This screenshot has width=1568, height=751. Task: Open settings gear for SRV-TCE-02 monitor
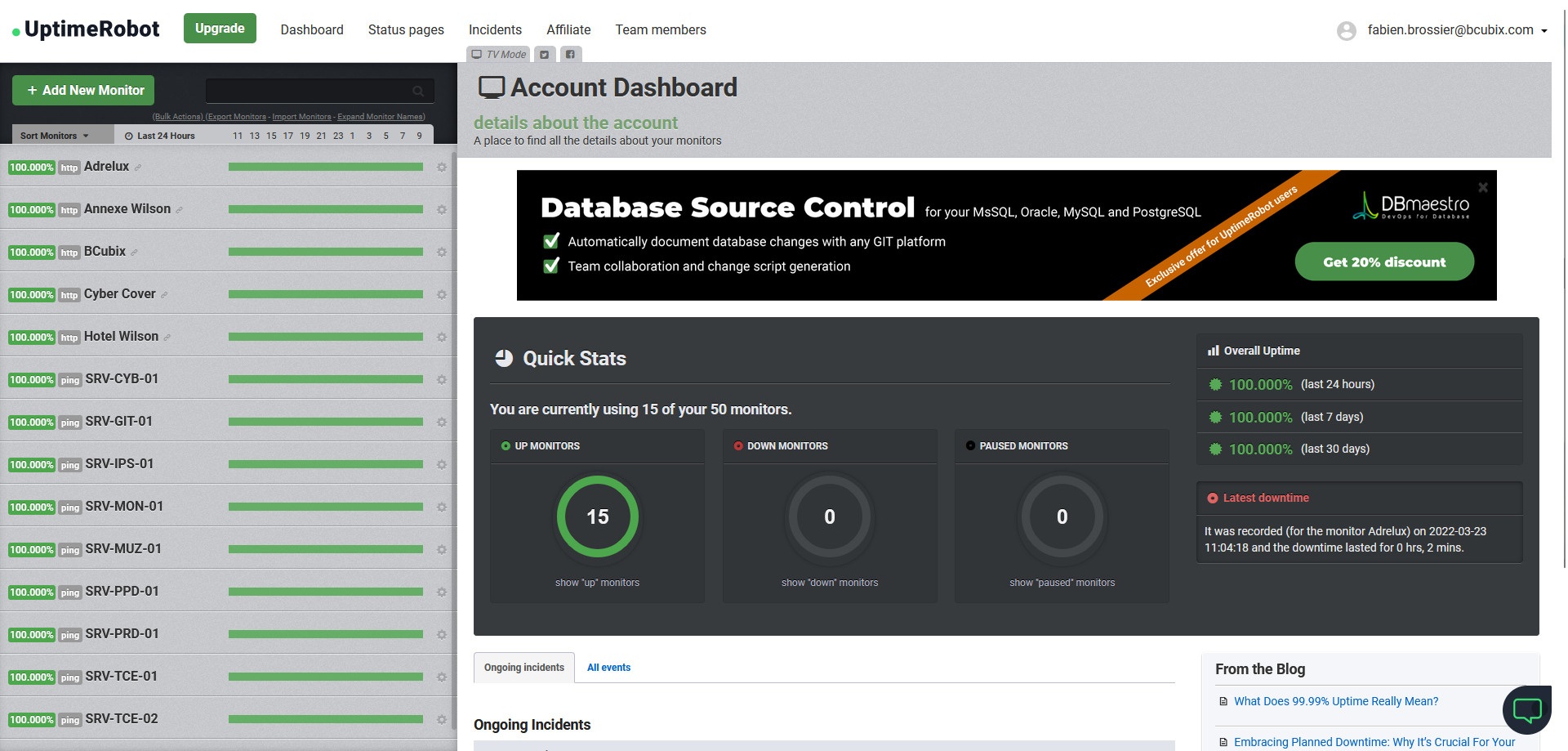(442, 720)
